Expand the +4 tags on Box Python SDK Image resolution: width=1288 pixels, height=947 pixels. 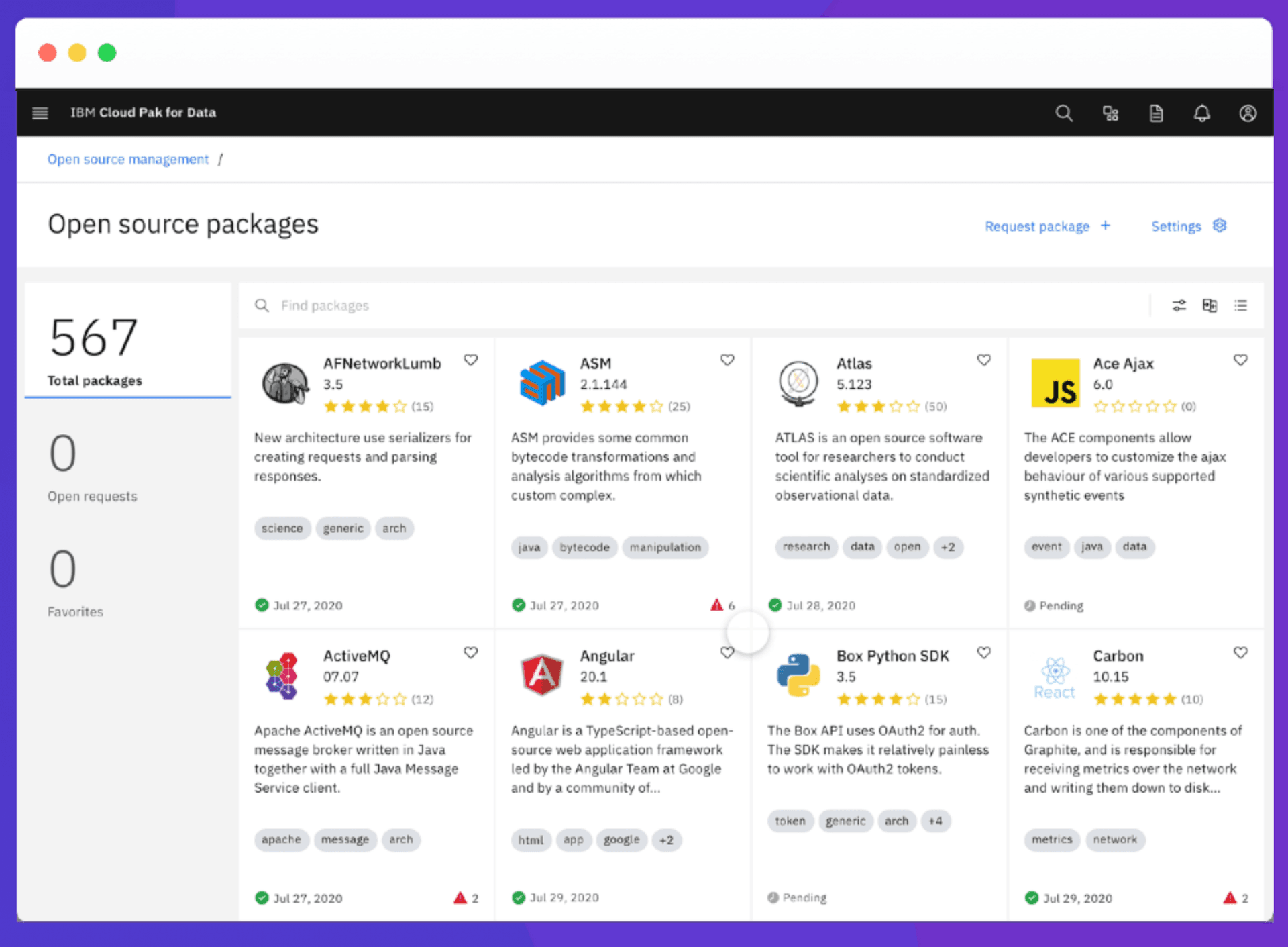pyautogui.click(x=936, y=821)
